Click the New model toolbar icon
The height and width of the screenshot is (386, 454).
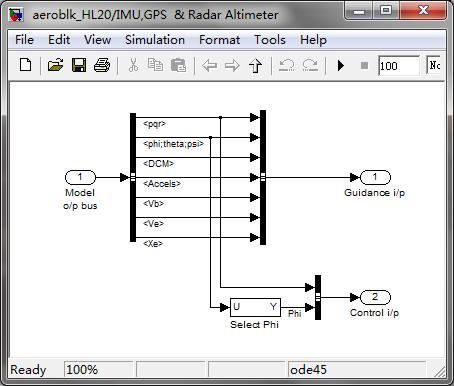tap(26, 65)
